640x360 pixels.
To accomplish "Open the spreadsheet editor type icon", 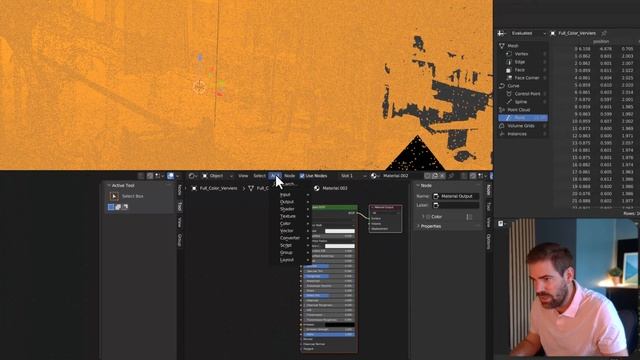I will 502,33.
